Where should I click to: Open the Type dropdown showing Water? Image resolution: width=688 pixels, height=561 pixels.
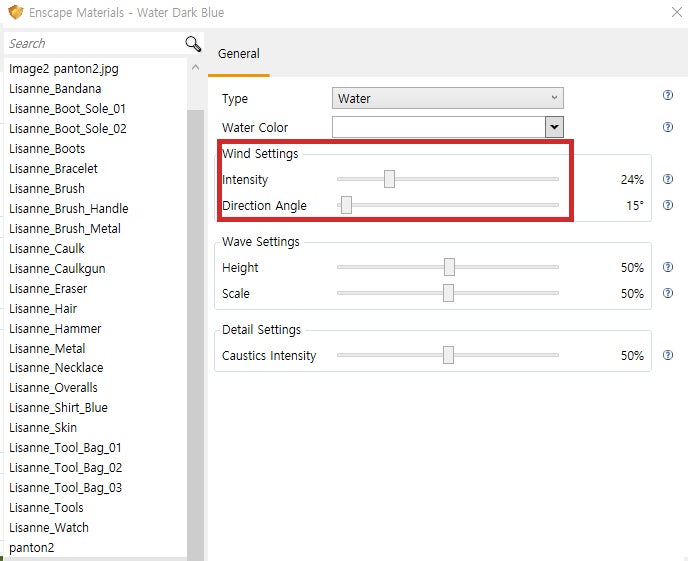[x=448, y=98]
